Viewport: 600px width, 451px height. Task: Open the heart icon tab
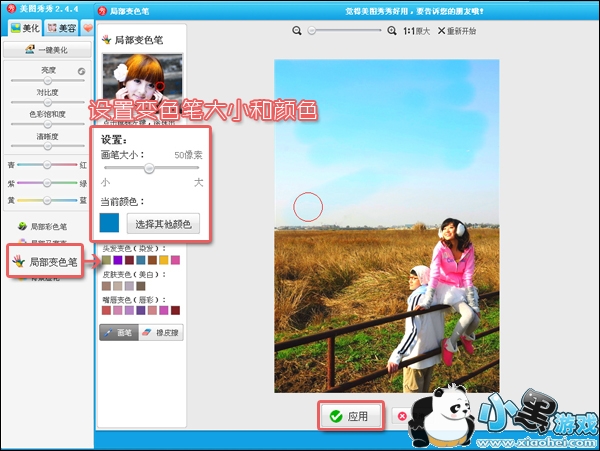pos(88,28)
